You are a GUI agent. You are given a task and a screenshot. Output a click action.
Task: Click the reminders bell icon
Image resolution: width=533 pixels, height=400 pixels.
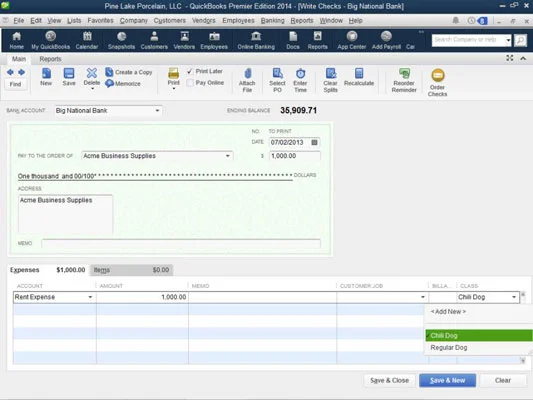click(456, 20)
